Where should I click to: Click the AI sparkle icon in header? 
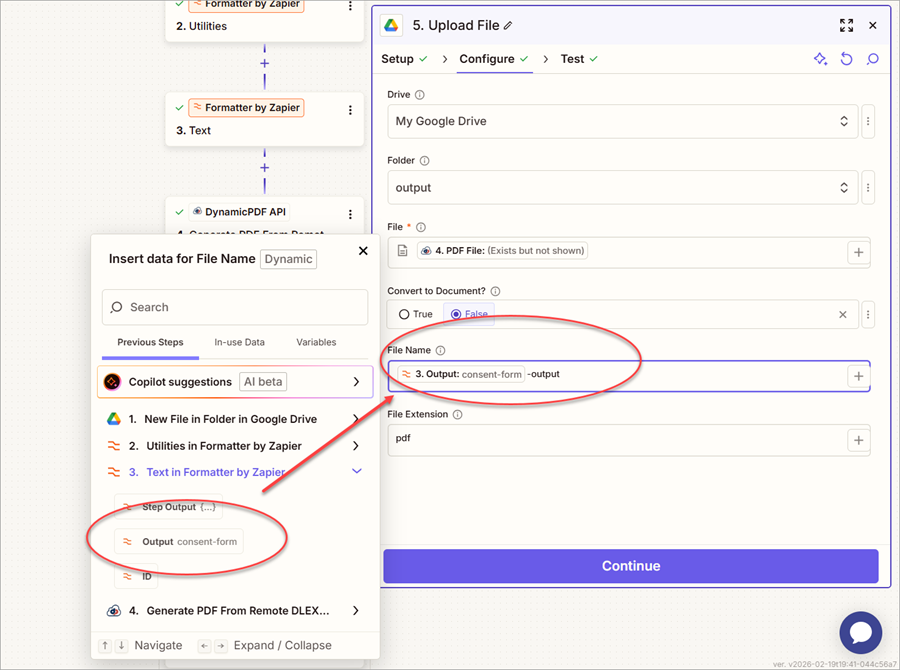click(820, 59)
